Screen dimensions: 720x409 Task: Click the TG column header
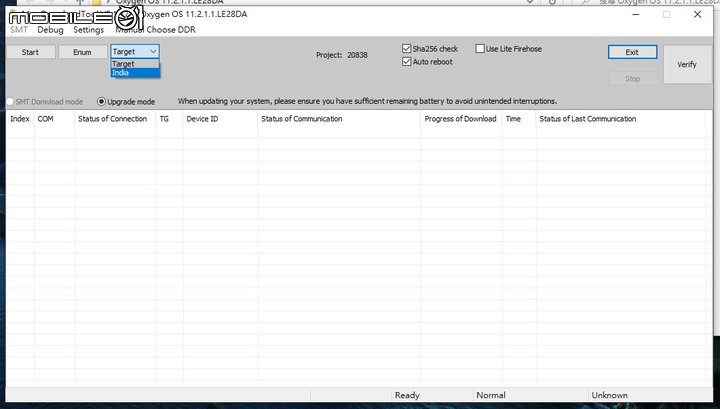169,119
